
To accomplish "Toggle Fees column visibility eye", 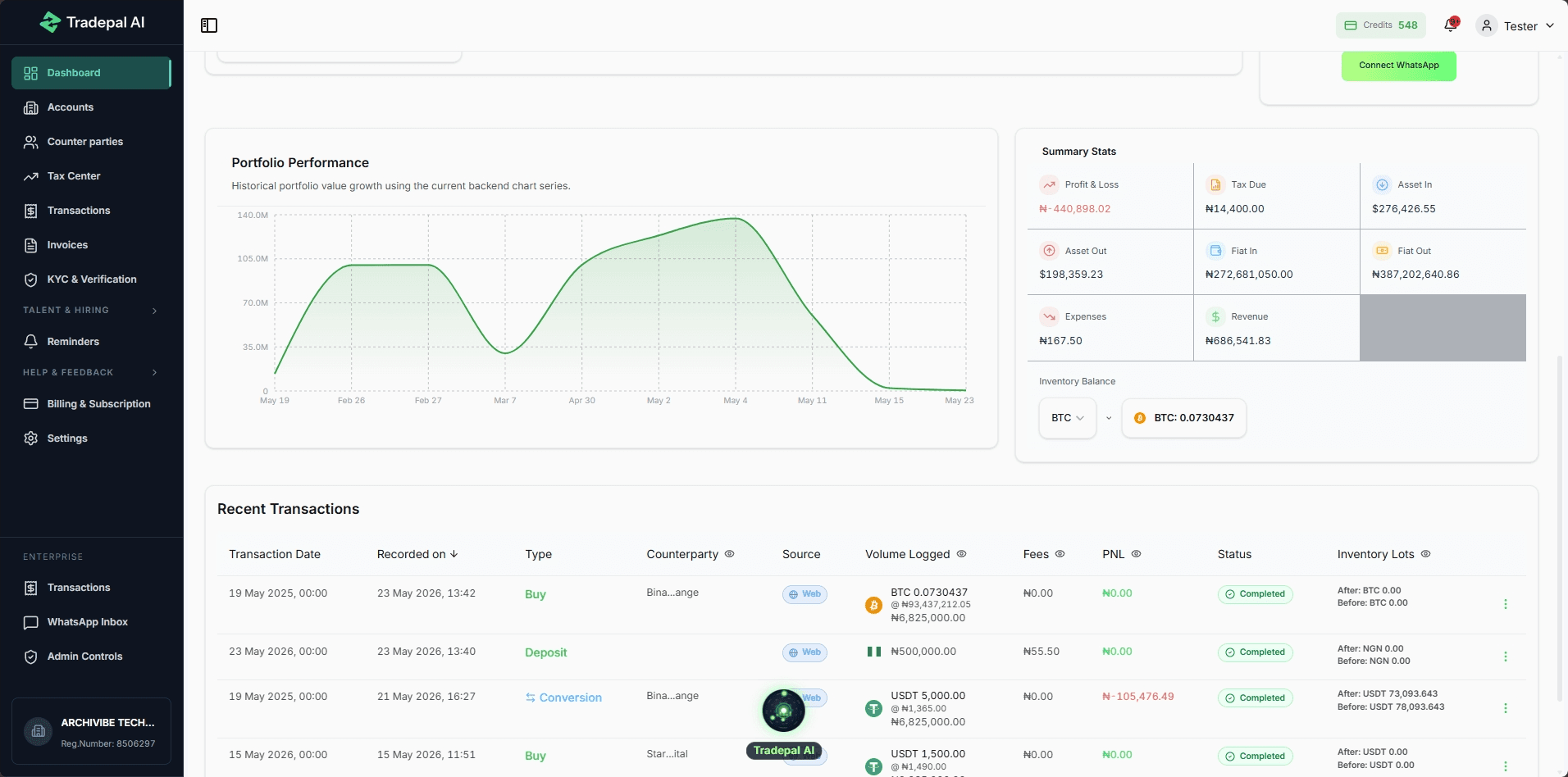I will point(1060,554).
